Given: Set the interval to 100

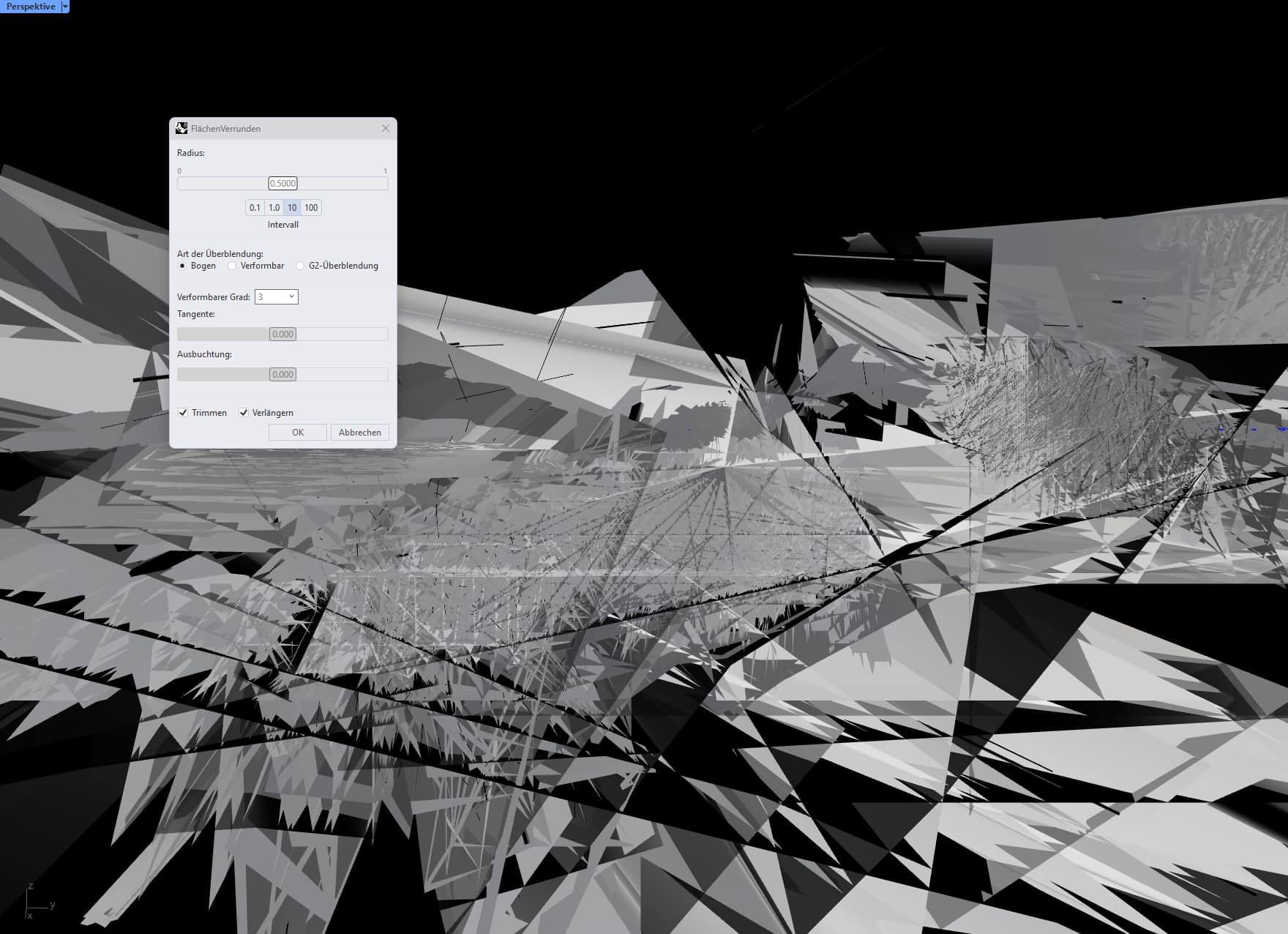Looking at the screenshot, I should point(311,208).
